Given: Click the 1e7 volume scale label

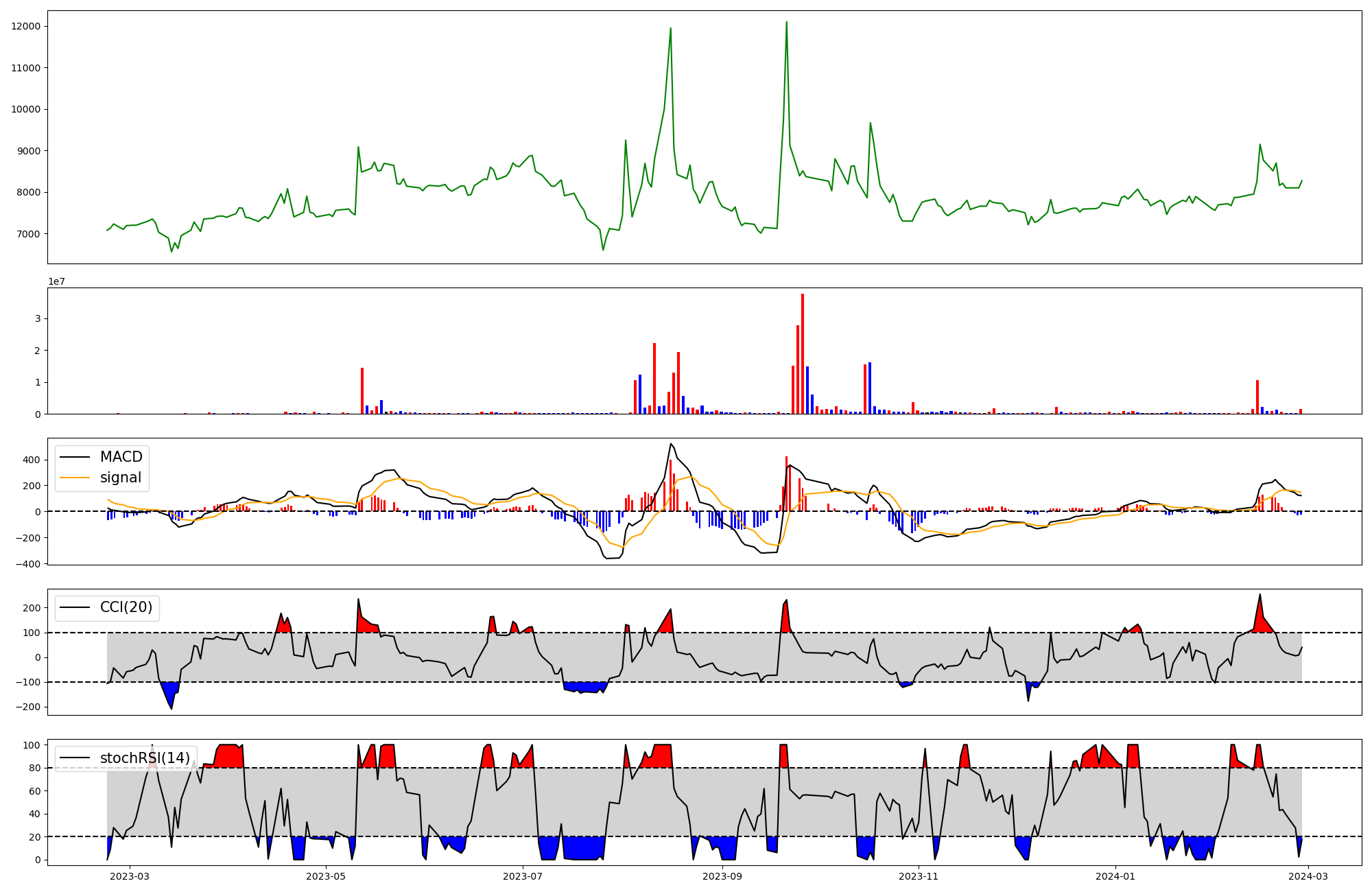Looking at the screenshot, I should pyautogui.click(x=56, y=281).
